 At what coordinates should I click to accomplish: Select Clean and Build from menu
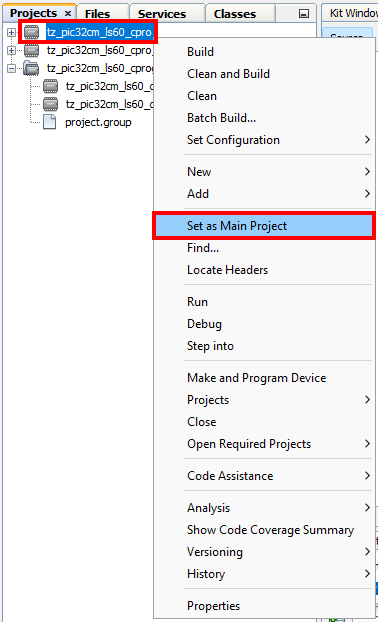click(228, 74)
